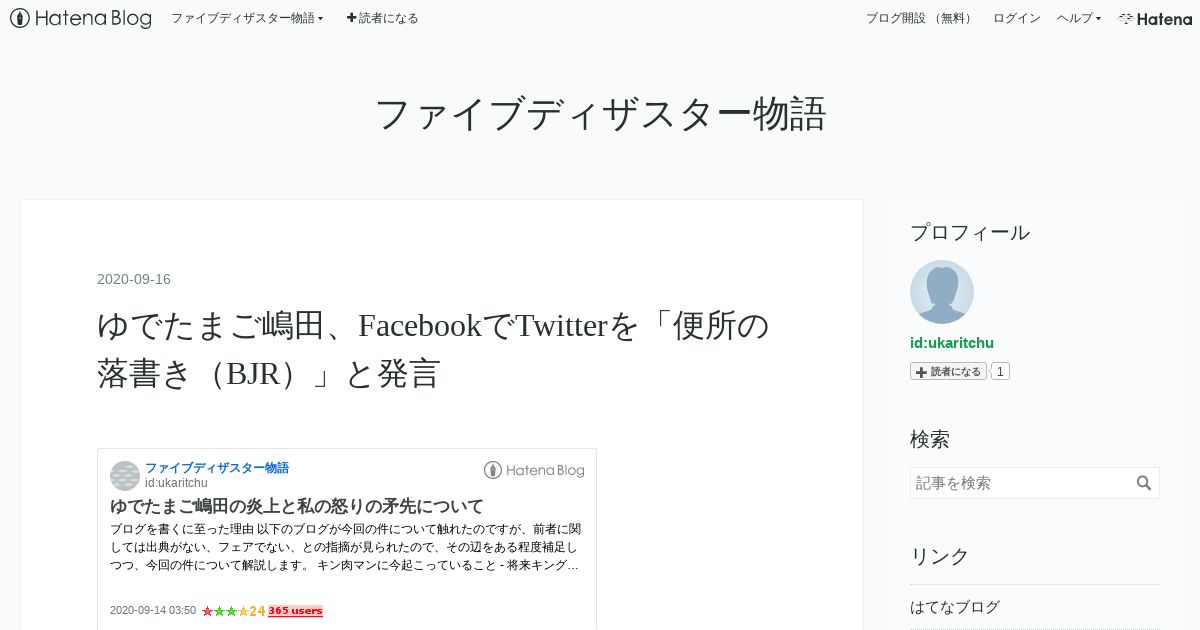Click the magnifier search icon in sidebar
1200x630 pixels.
(x=1145, y=483)
